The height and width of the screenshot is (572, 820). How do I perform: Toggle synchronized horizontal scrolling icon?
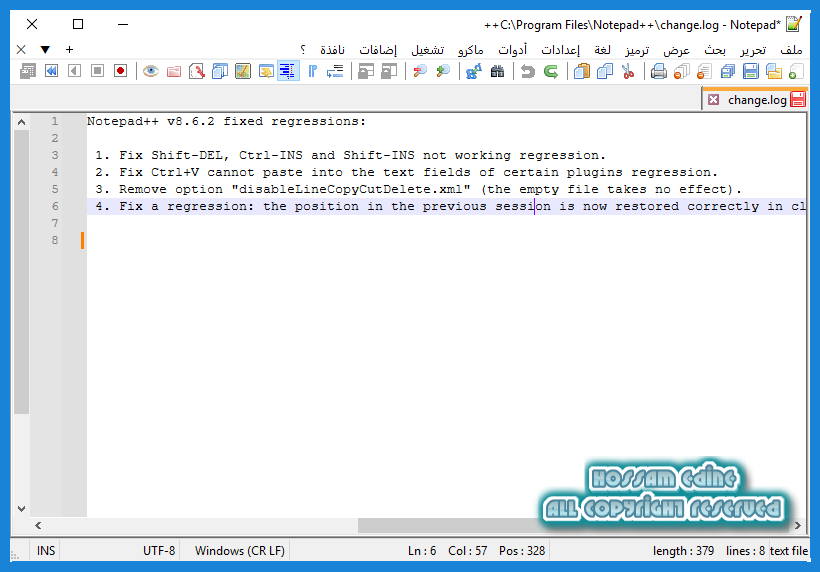coord(366,71)
